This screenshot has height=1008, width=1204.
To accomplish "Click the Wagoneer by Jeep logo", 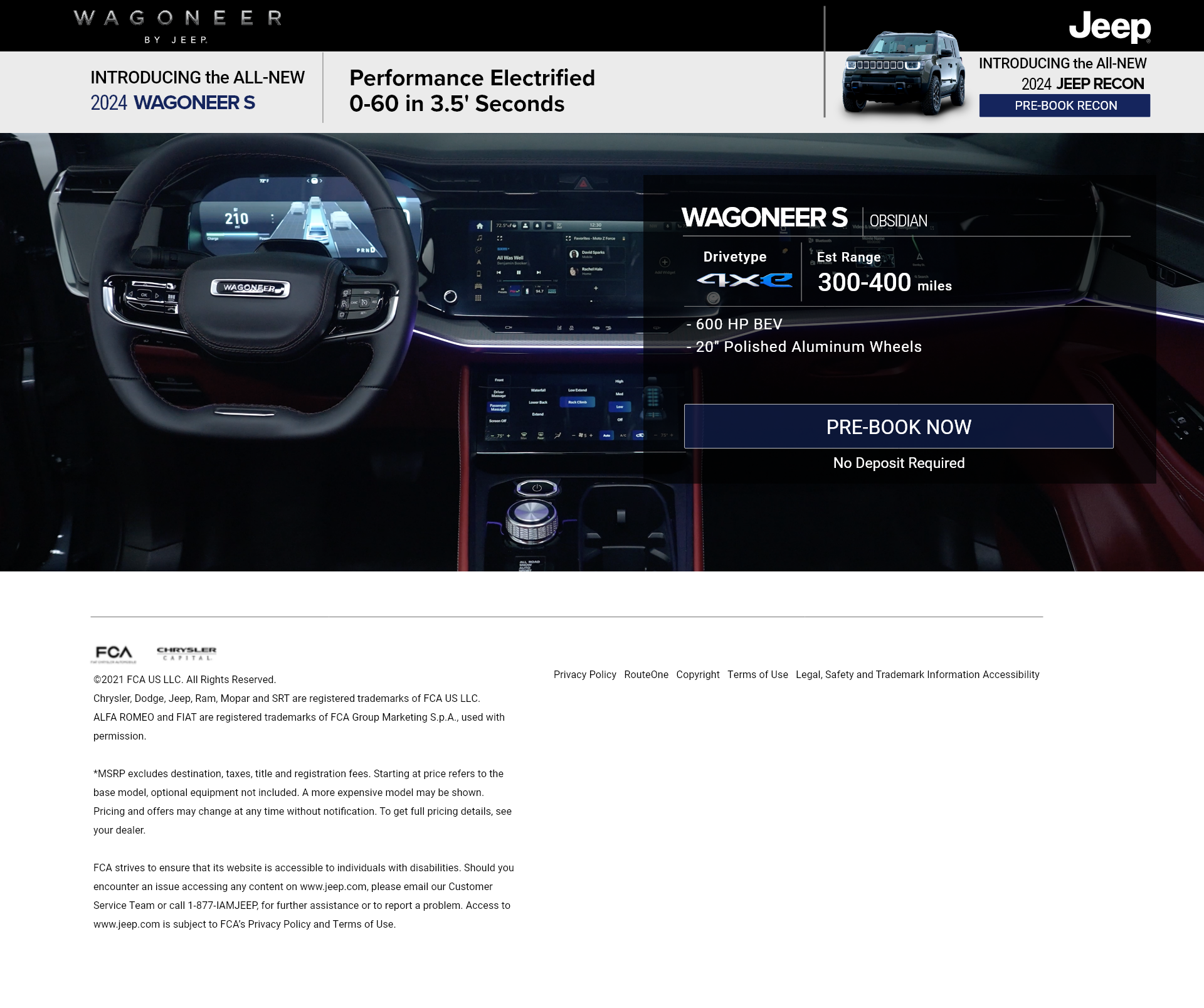I will pos(177,26).
